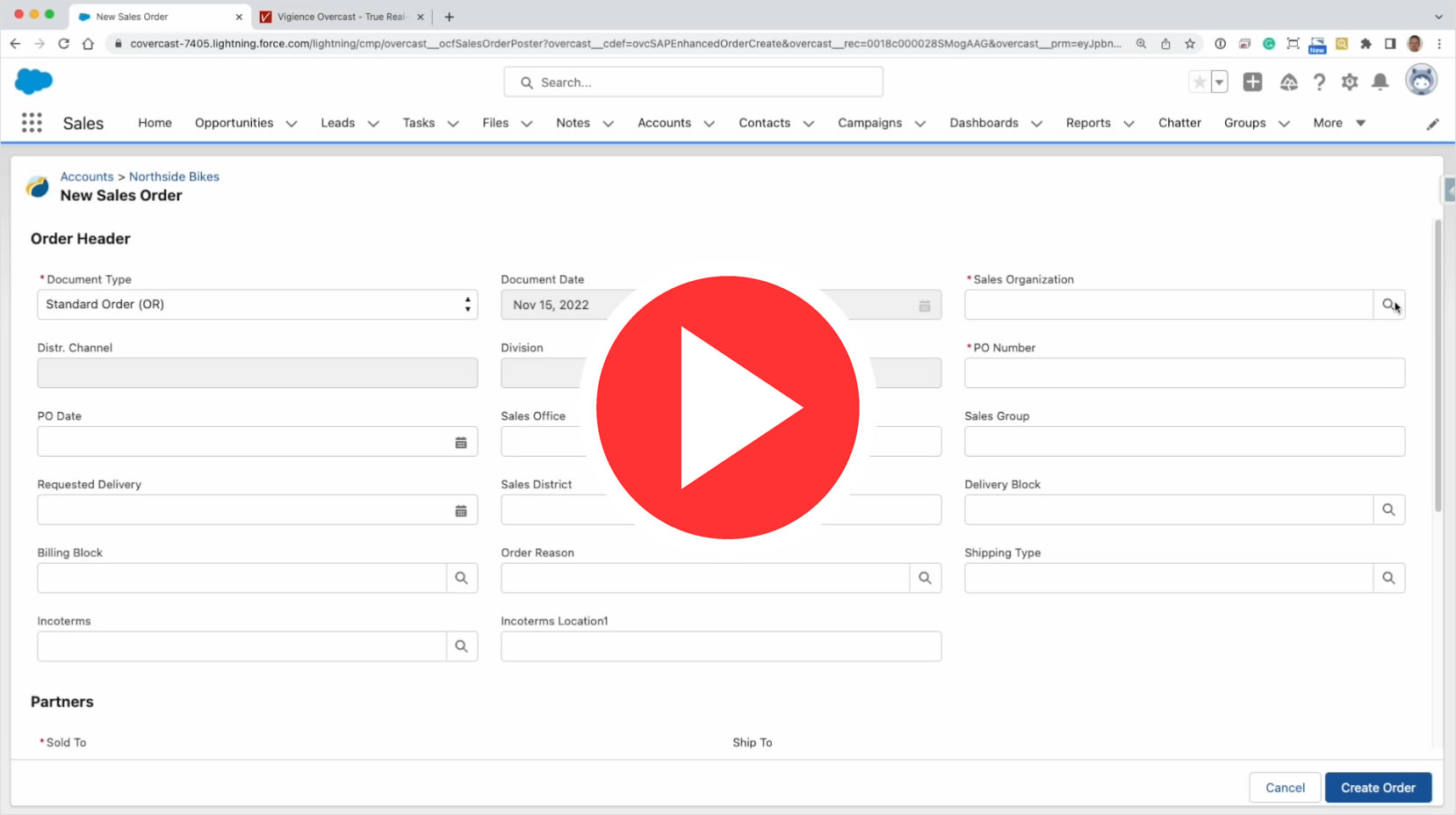Screen dimensions: 1456x815
Task: Open the Document Type dropdown
Action: click(257, 305)
